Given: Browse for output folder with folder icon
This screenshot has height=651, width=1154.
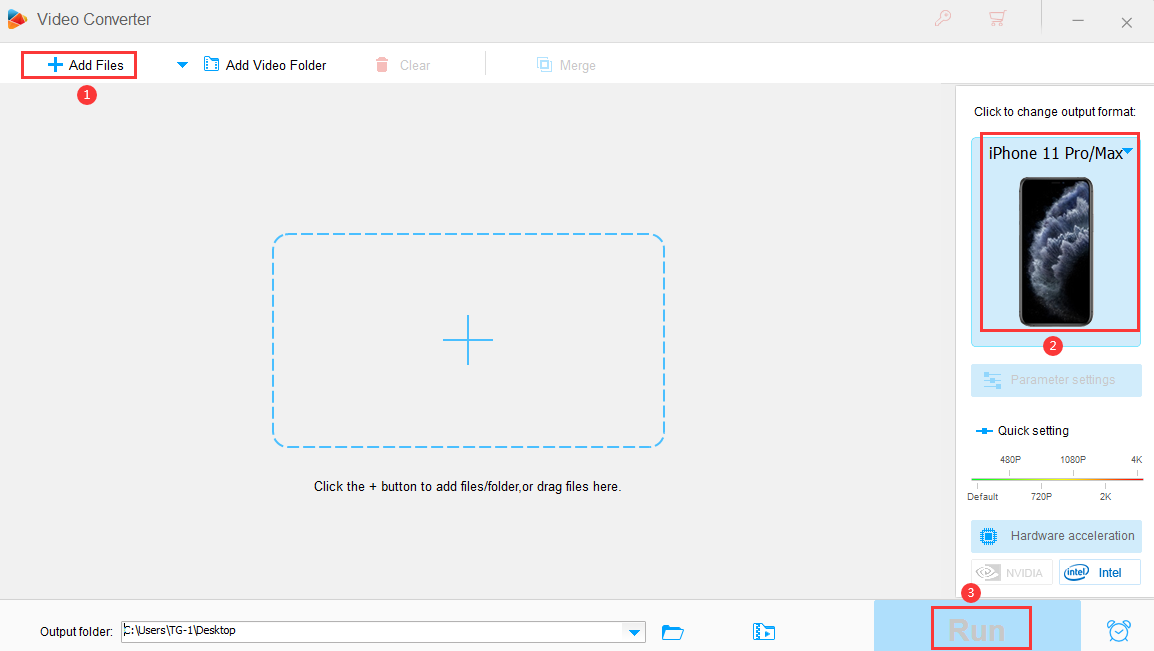Looking at the screenshot, I should pos(673,632).
